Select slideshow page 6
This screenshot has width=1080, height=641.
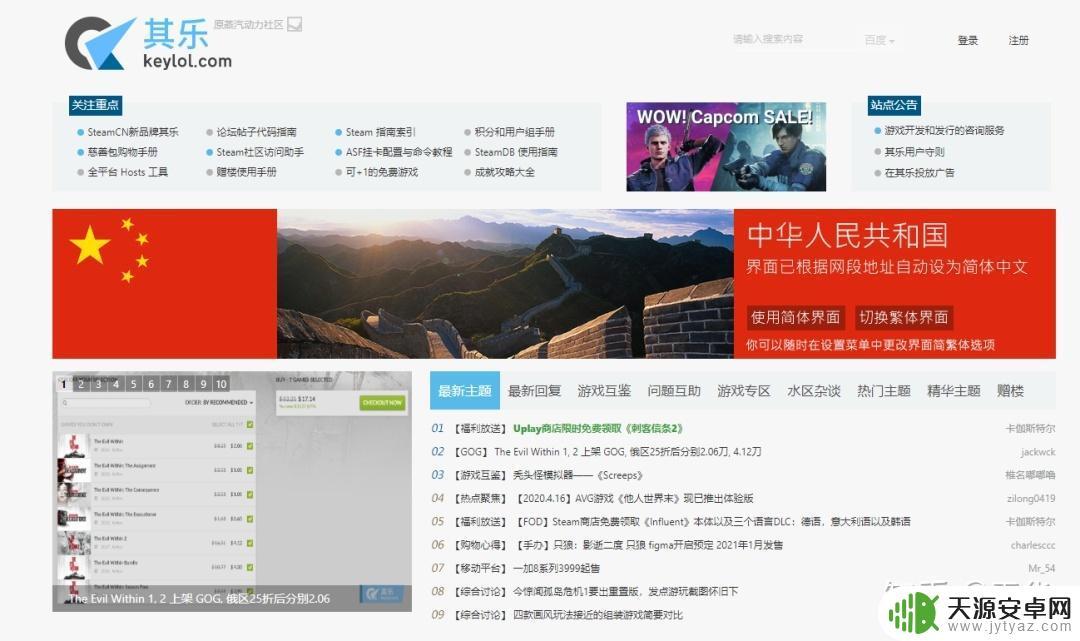point(151,384)
